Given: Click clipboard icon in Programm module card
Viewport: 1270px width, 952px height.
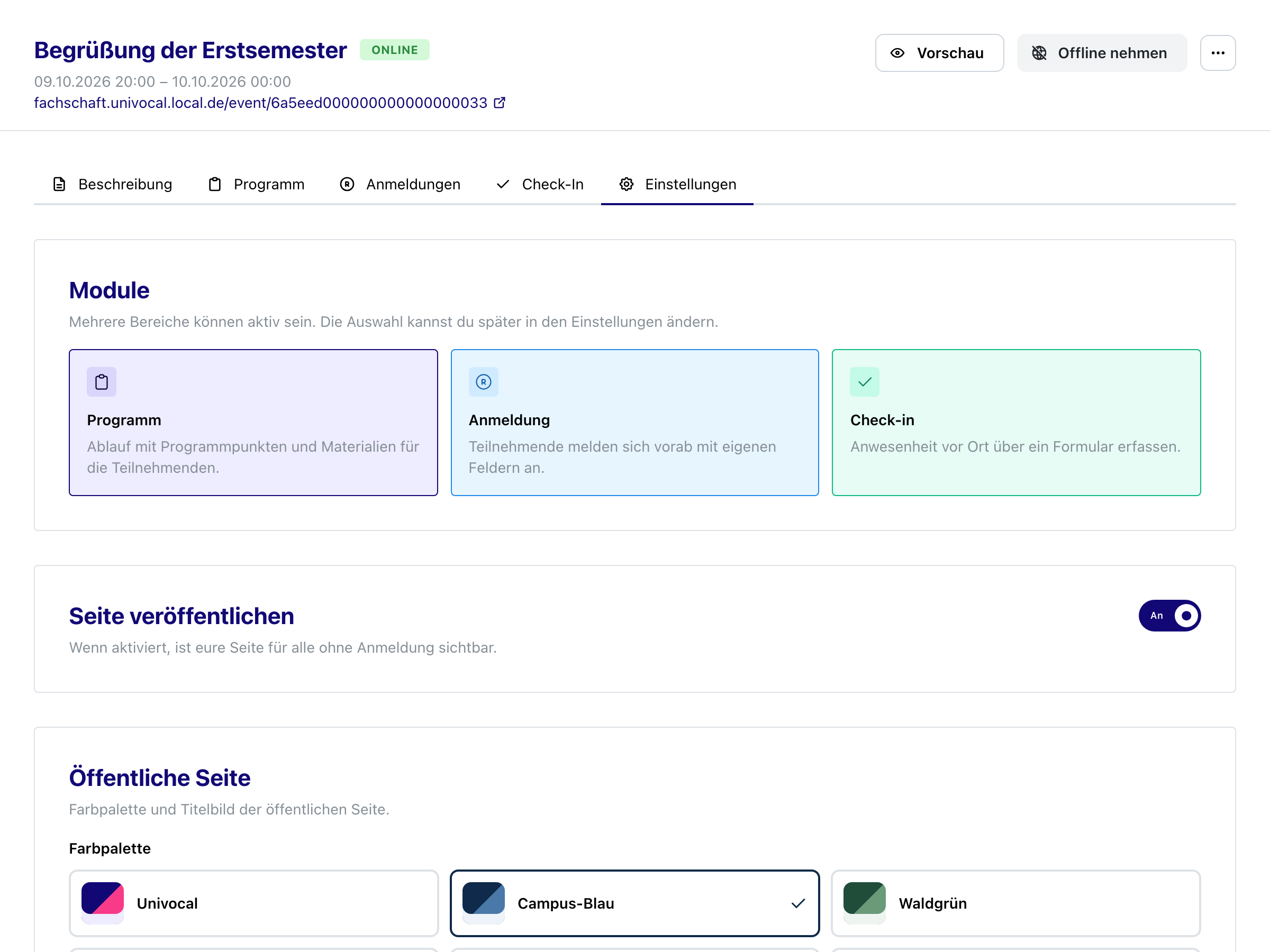Looking at the screenshot, I should tap(102, 382).
